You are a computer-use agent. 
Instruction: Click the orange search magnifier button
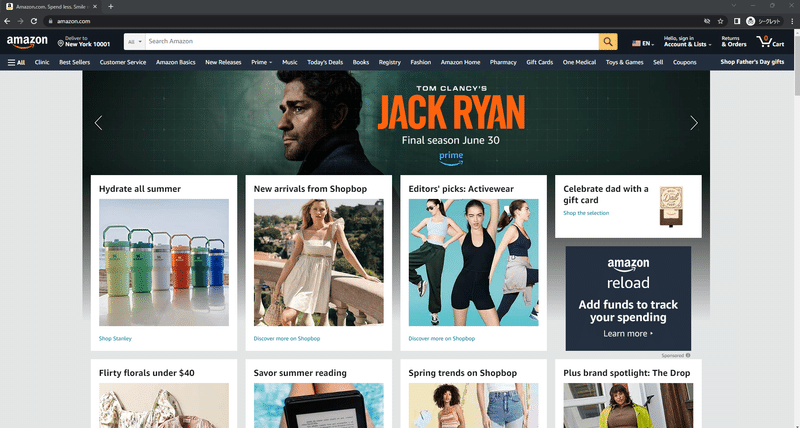(608, 42)
